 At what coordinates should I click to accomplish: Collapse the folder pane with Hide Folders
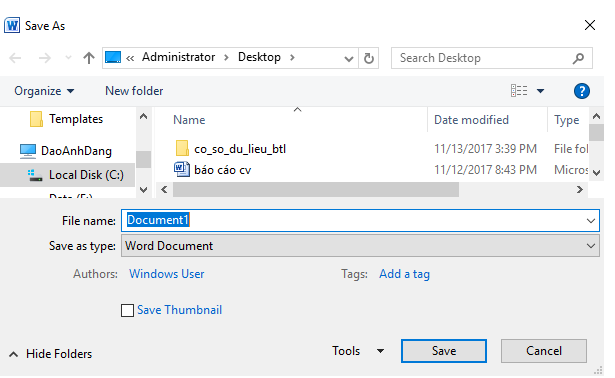click(51, 354)
